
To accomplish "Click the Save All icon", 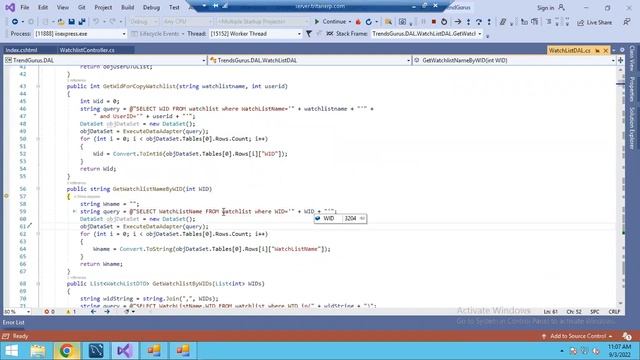I will pyautogui.click(x=82, y=22).
